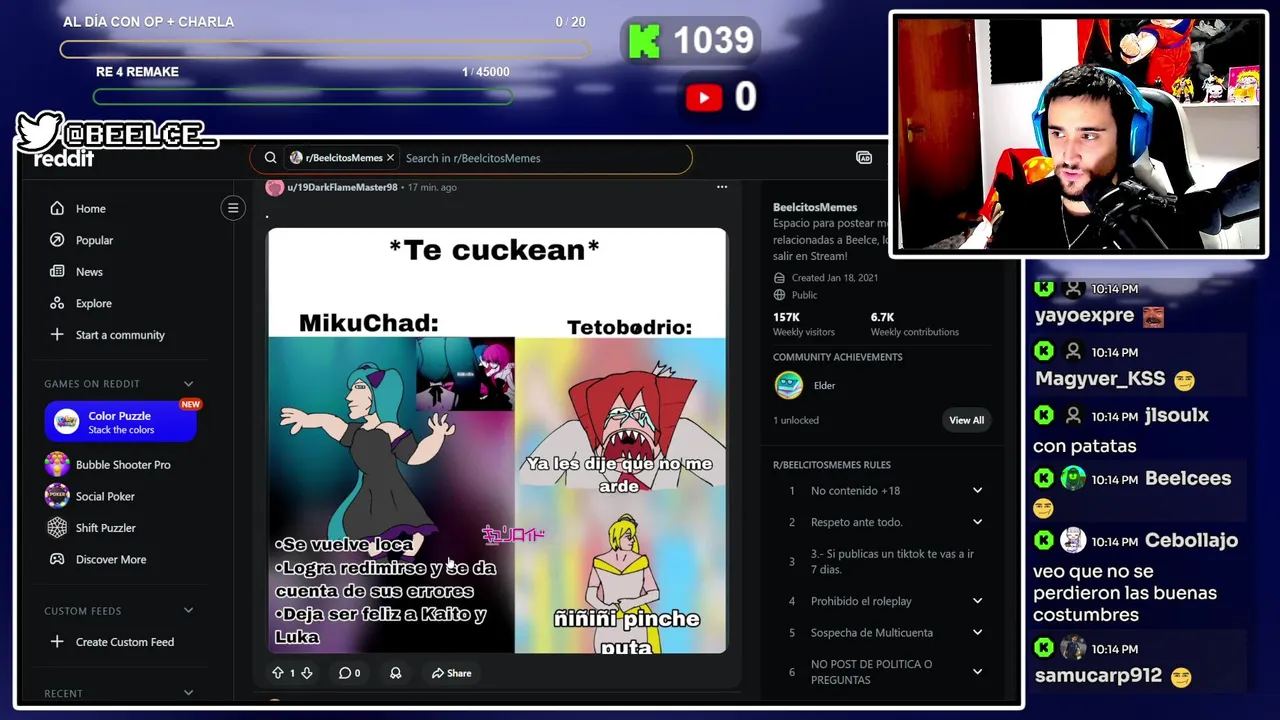This screenshot has height=720, width=1280.
Task: Open the Te cuckean meme image
Action: point(497,441)
